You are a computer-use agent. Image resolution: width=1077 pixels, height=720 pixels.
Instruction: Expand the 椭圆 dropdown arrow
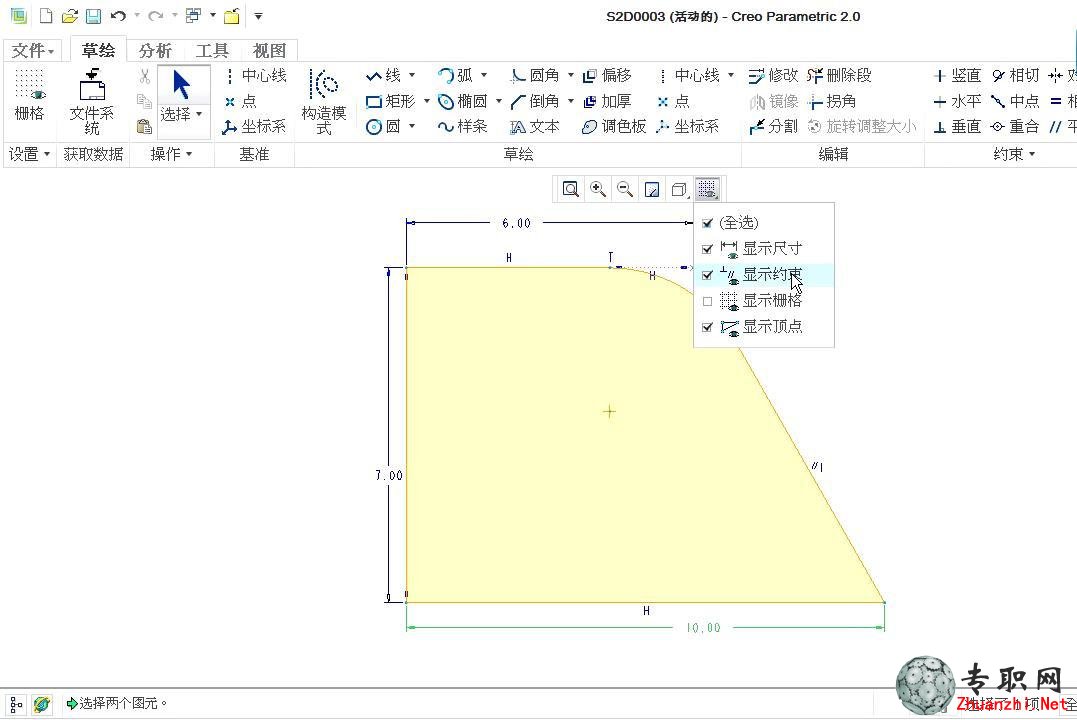[499, 101]
